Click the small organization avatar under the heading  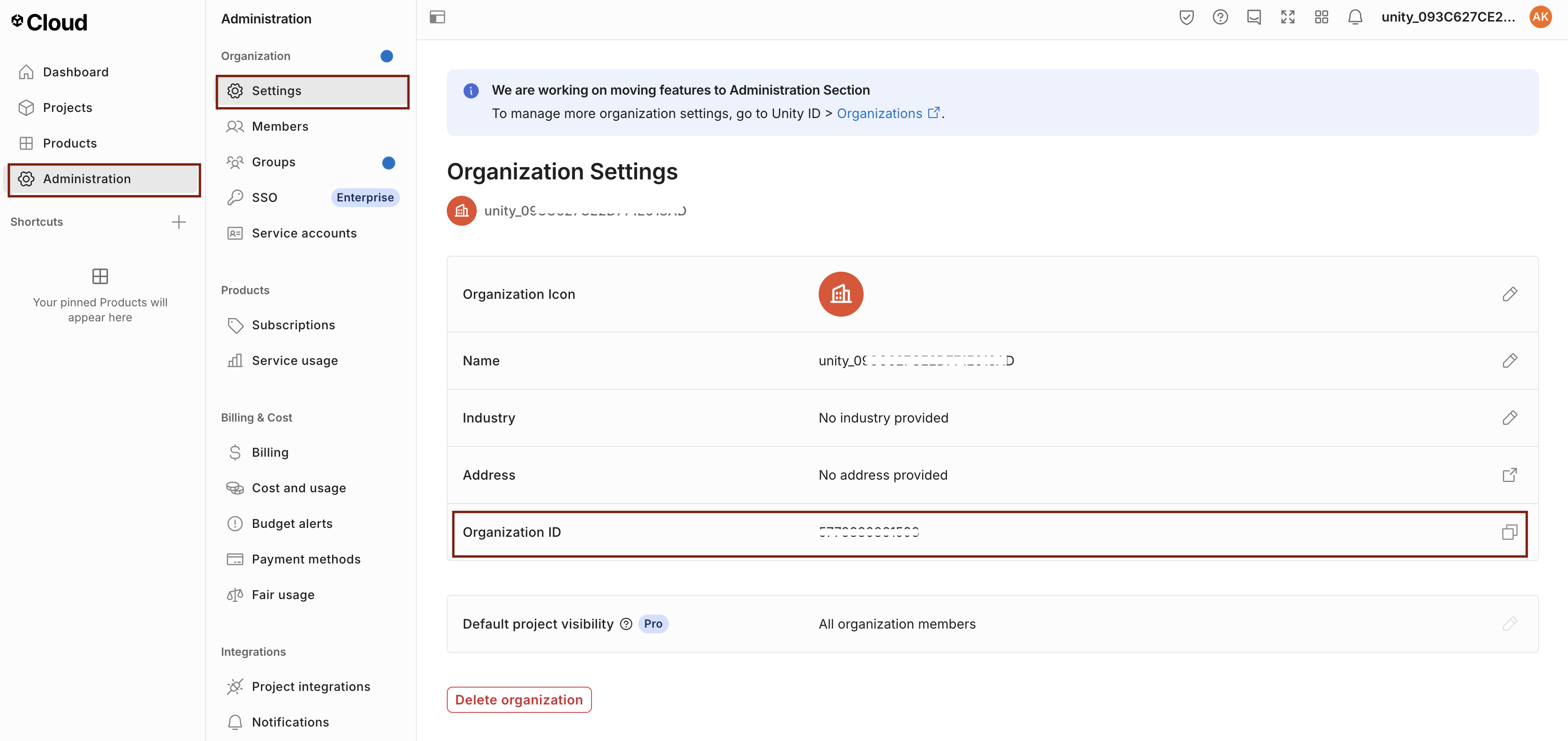coord(461,211)
